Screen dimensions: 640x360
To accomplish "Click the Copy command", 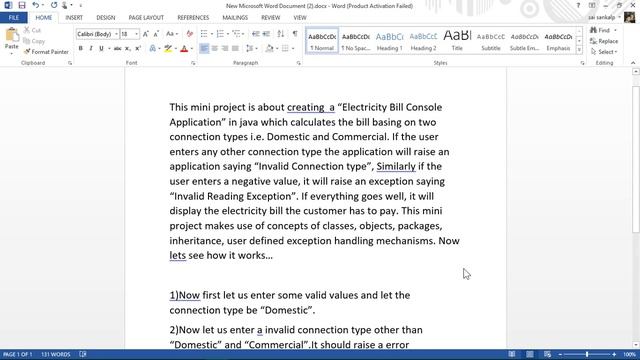I will [34, 41].
